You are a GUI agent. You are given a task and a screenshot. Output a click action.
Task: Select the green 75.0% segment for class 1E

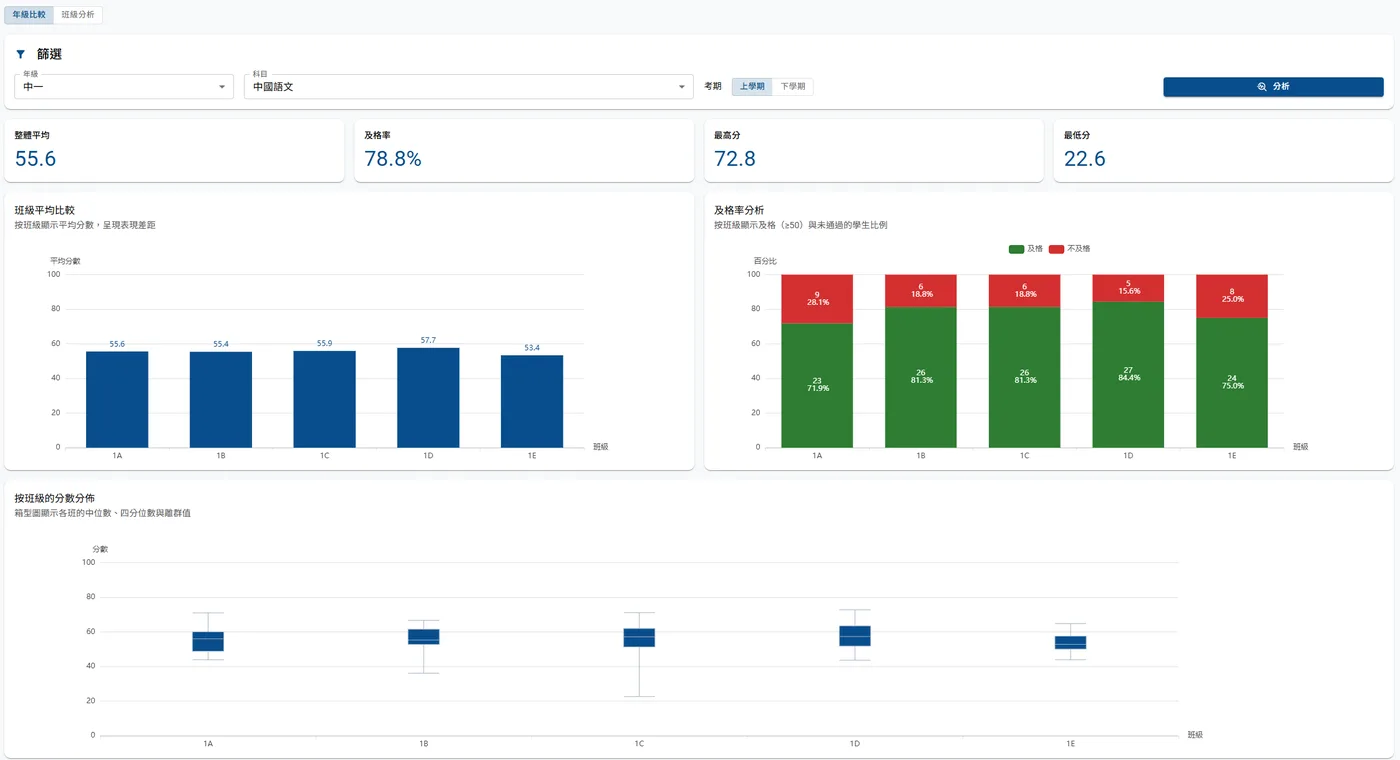[1232, 382]
